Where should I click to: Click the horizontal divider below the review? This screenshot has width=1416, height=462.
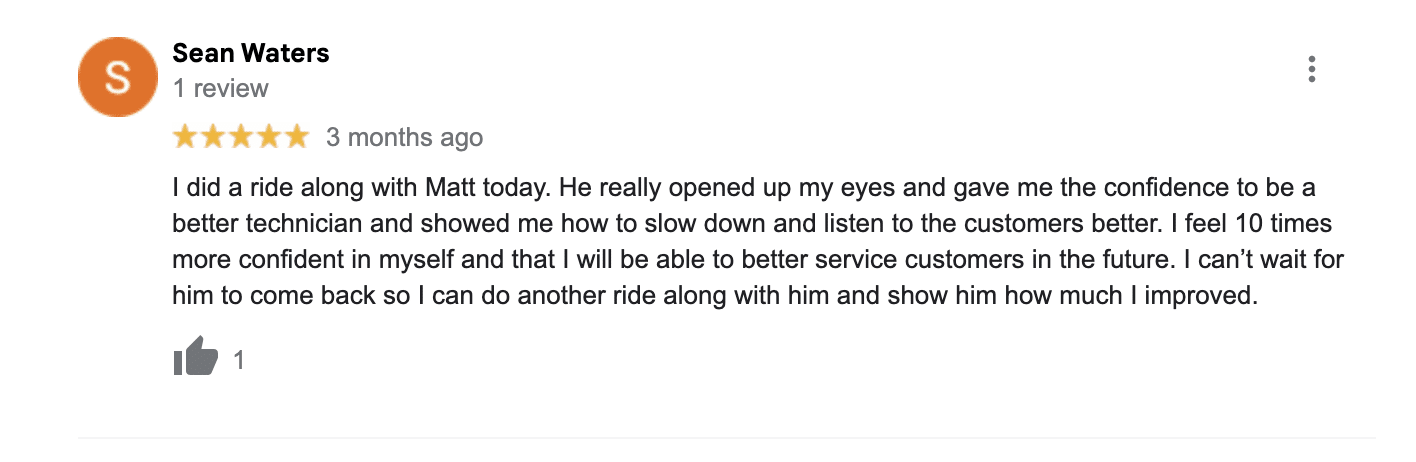pos(726,438)
